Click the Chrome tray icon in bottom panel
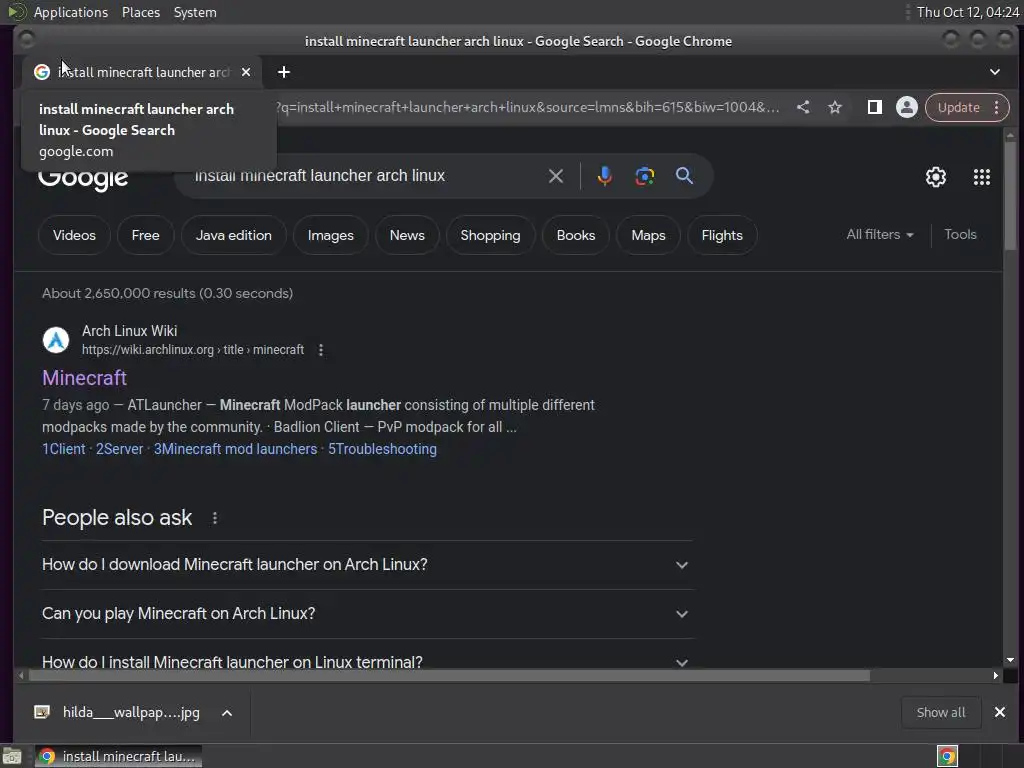The height and width of the screenshot is (768, 1024). coord(947,756)
